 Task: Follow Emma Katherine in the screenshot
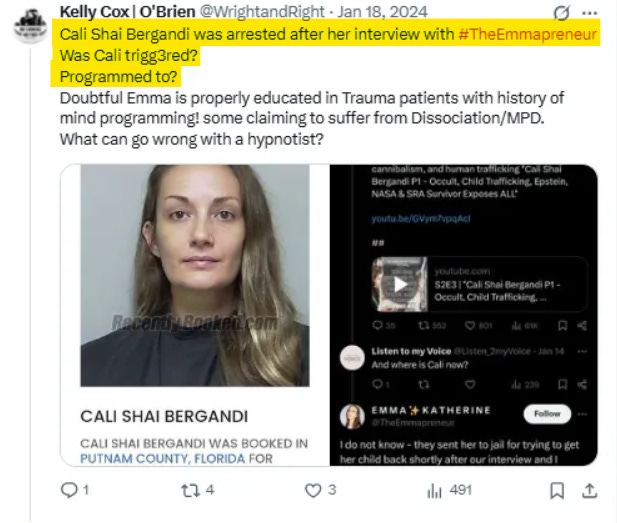(x=547, y=414)
